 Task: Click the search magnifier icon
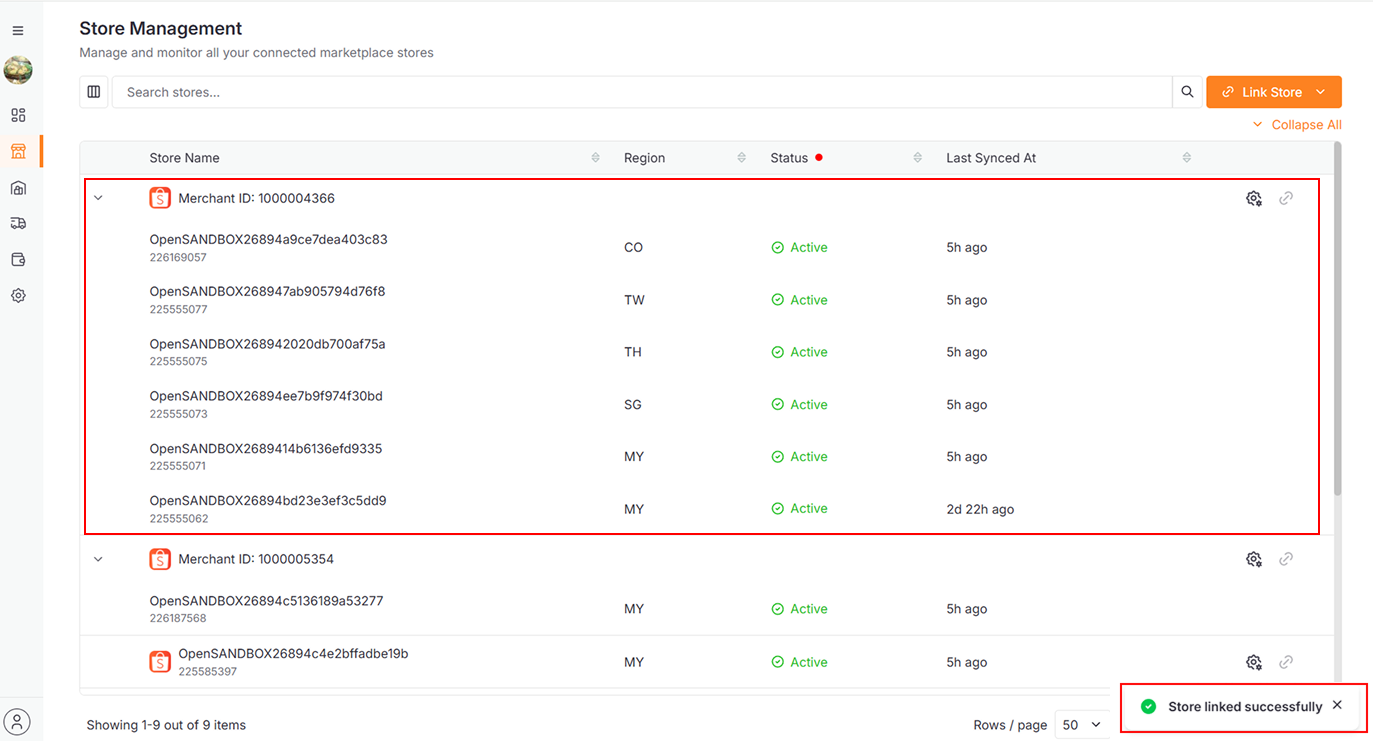1187,92
